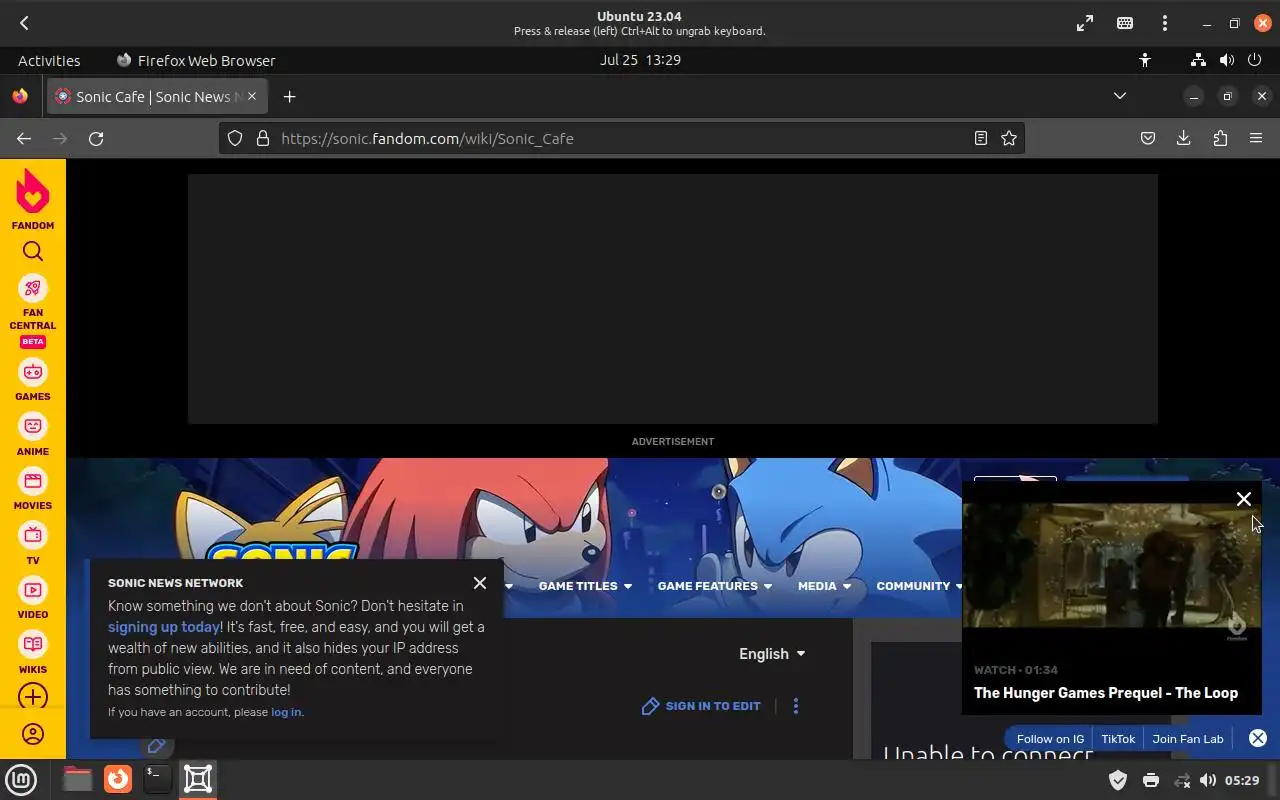Open the Movies sidebar category
1280x800 pixels.
click(33, 489)
